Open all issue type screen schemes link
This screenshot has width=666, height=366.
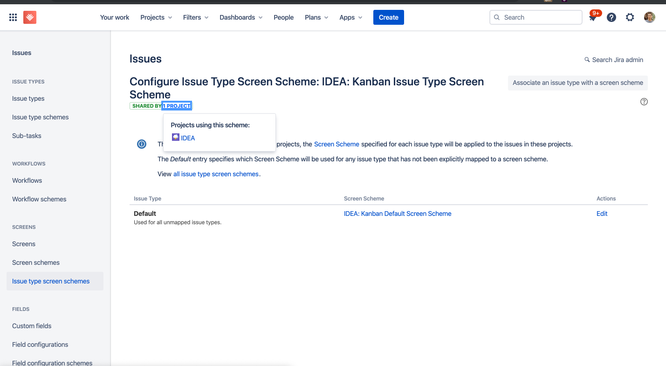216,174
